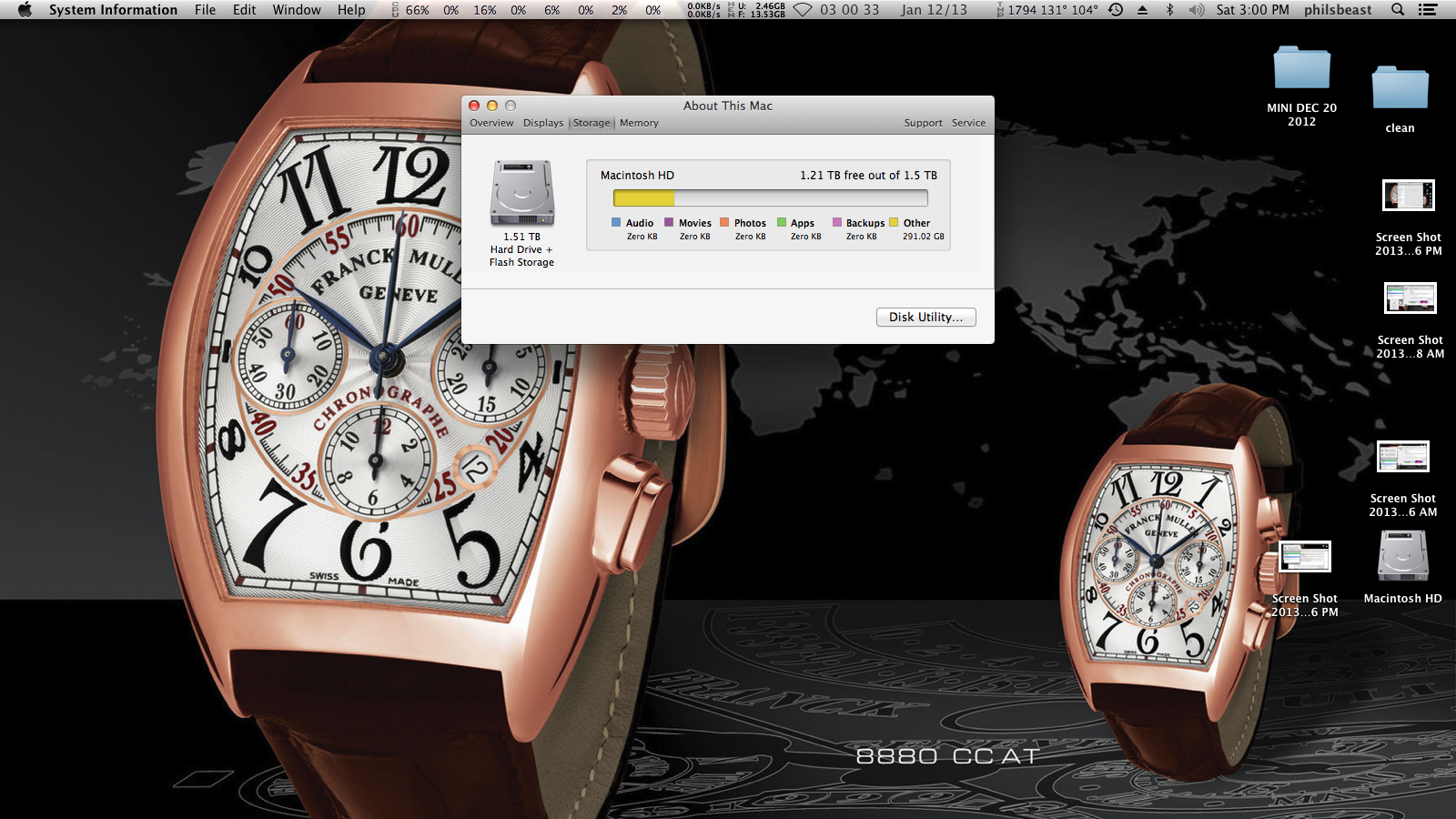Click the blue Audio color swatch

pos(616,222)
